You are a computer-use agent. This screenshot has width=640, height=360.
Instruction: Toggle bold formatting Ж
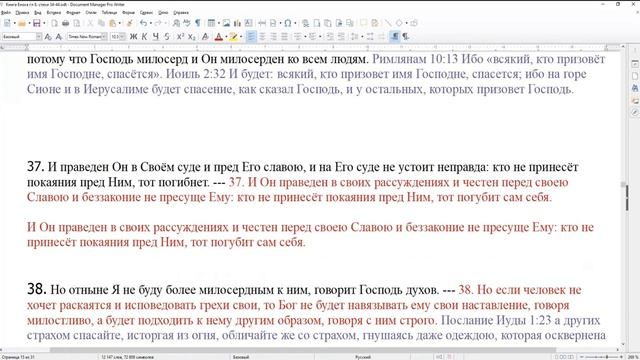133,37
